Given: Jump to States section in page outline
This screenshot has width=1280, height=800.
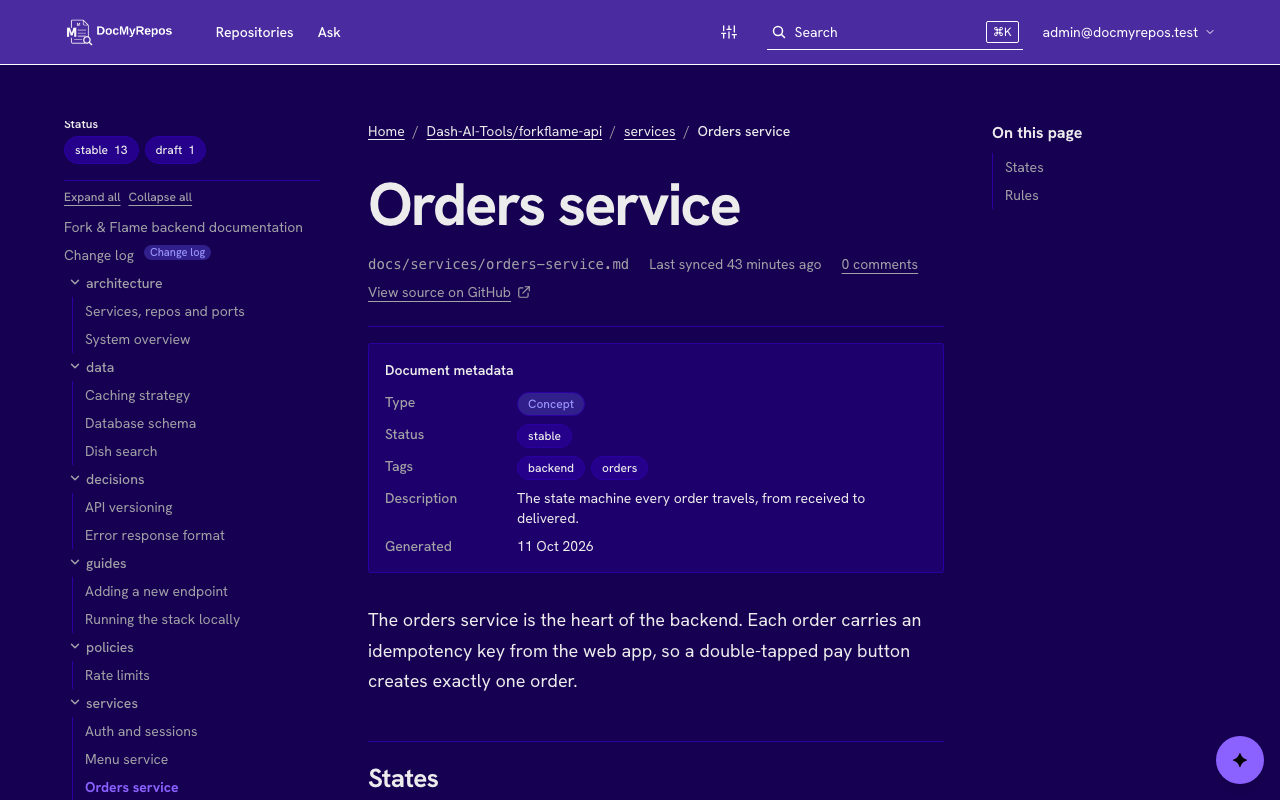Looking at the screenshot, I should [1024, 167].
